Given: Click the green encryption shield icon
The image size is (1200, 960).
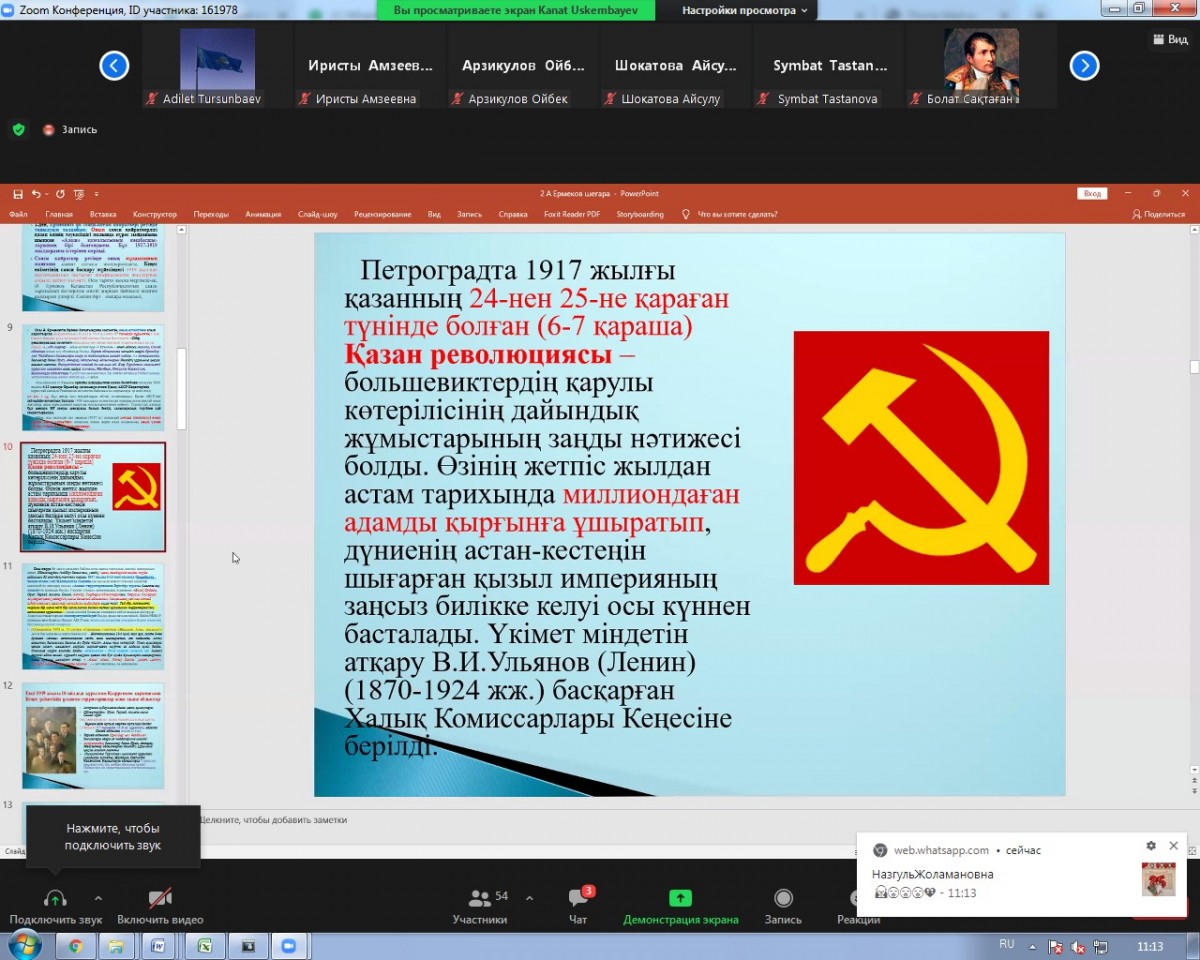Looking at the screenshot, I should click(18, 129).
